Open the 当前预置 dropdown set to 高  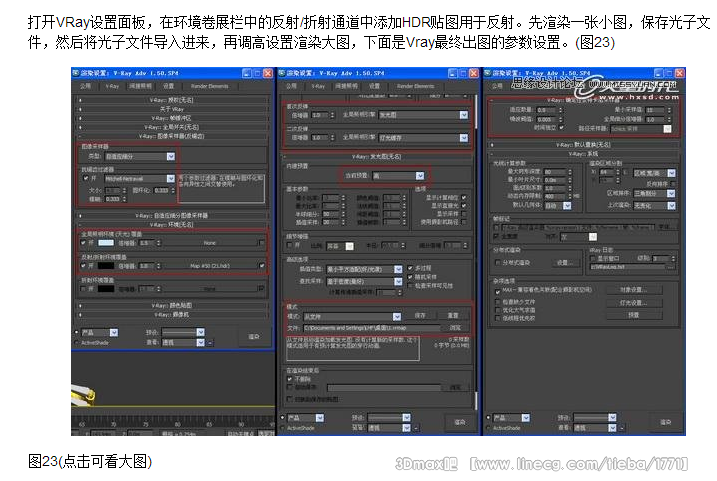(398, 176)
